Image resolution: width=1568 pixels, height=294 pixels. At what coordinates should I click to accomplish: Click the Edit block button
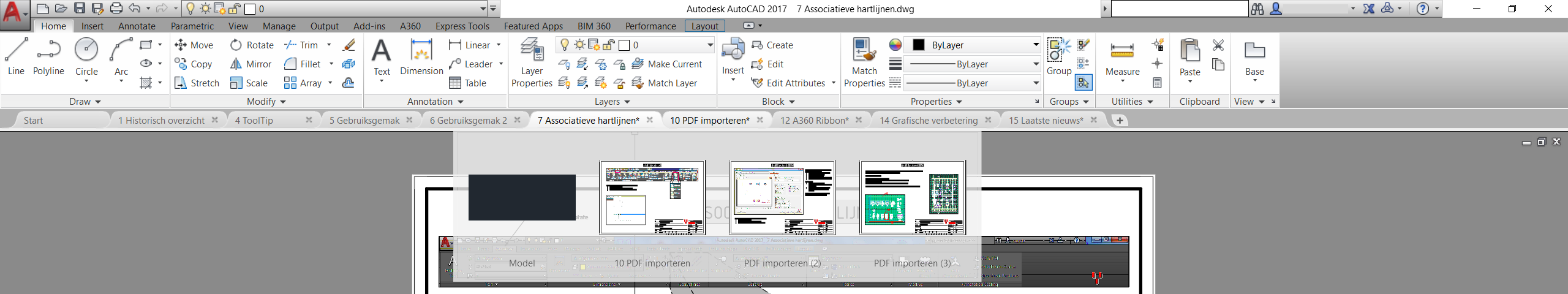pyautogui.click(x=767, y=64)
